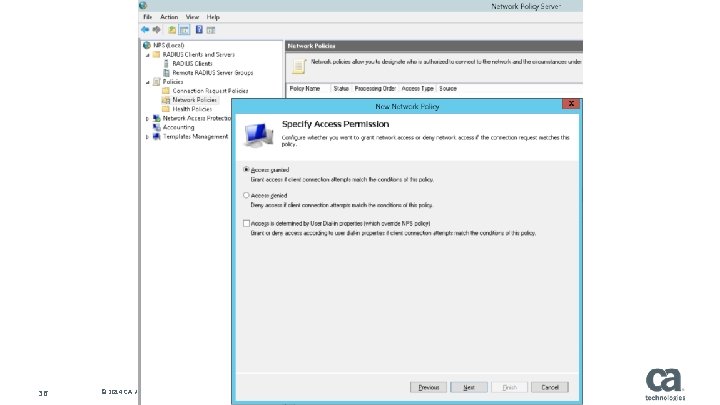Select the Access granted radio button
Image resolution: width=720 pixels, height=405 pixels.
click(246, 169)
